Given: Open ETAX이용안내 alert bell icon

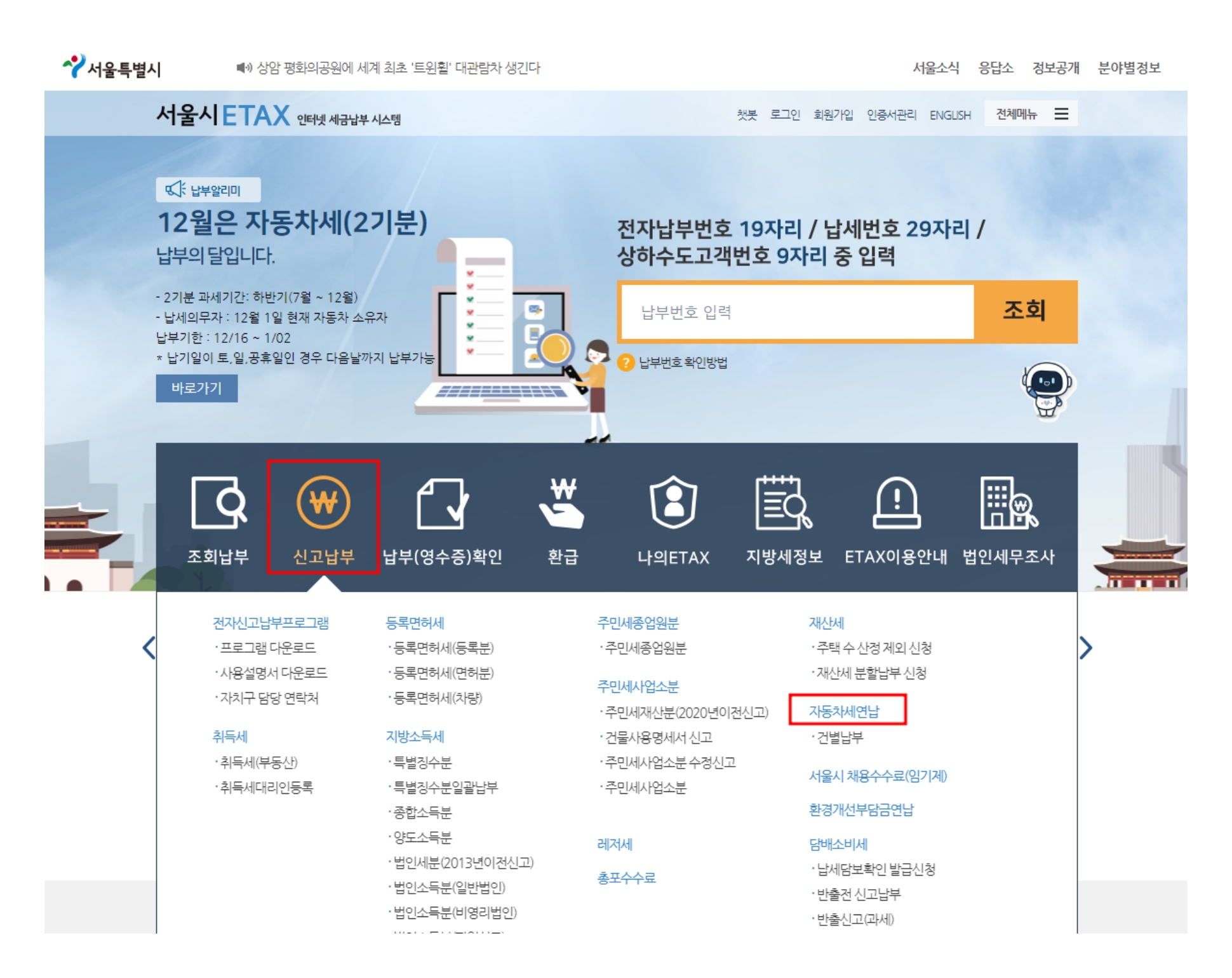Looking at the screenshot, I should (895, 502).
